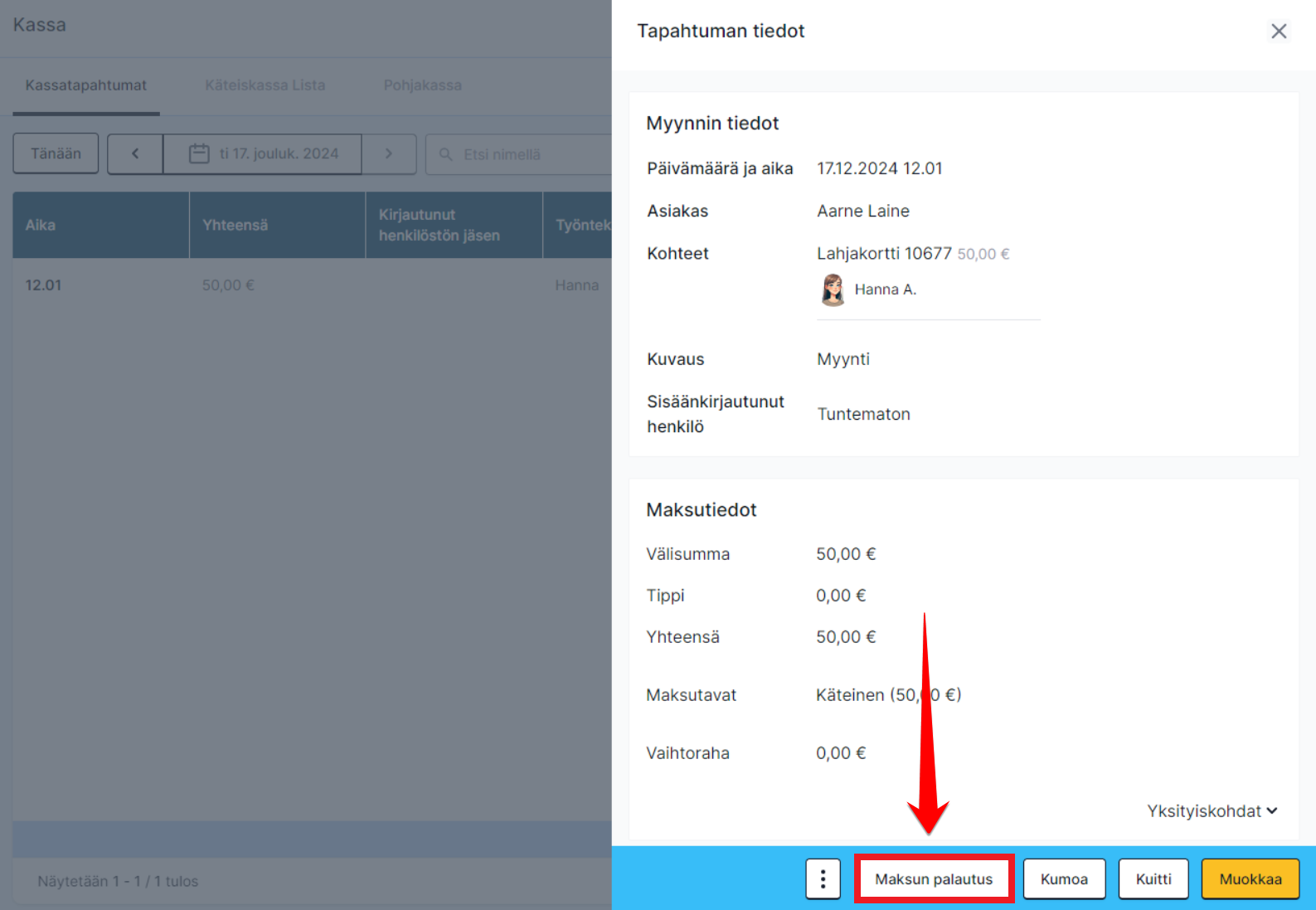Select the 12.01 transaction row
This screenshot has height=910, width=1316.
coord(313,285)
